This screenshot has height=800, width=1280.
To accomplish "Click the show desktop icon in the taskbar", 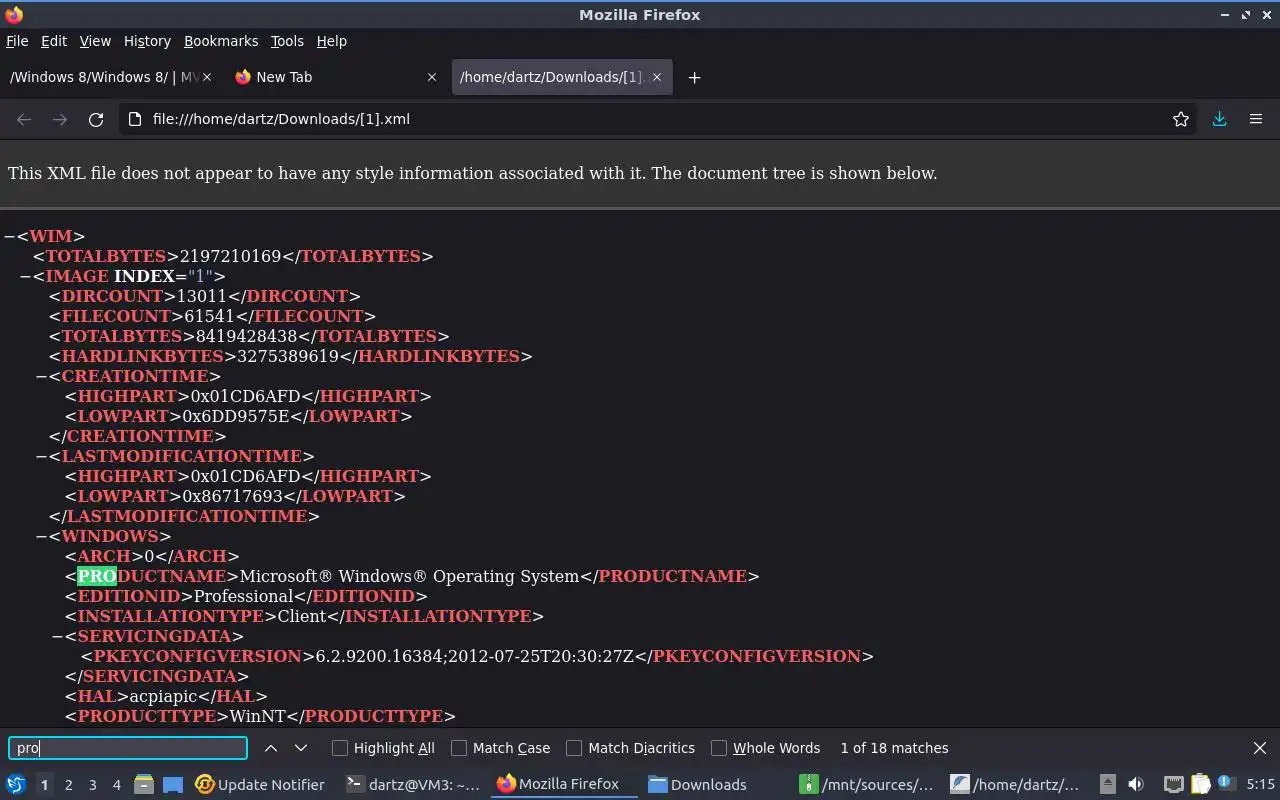I will click(x=173, y=785).
